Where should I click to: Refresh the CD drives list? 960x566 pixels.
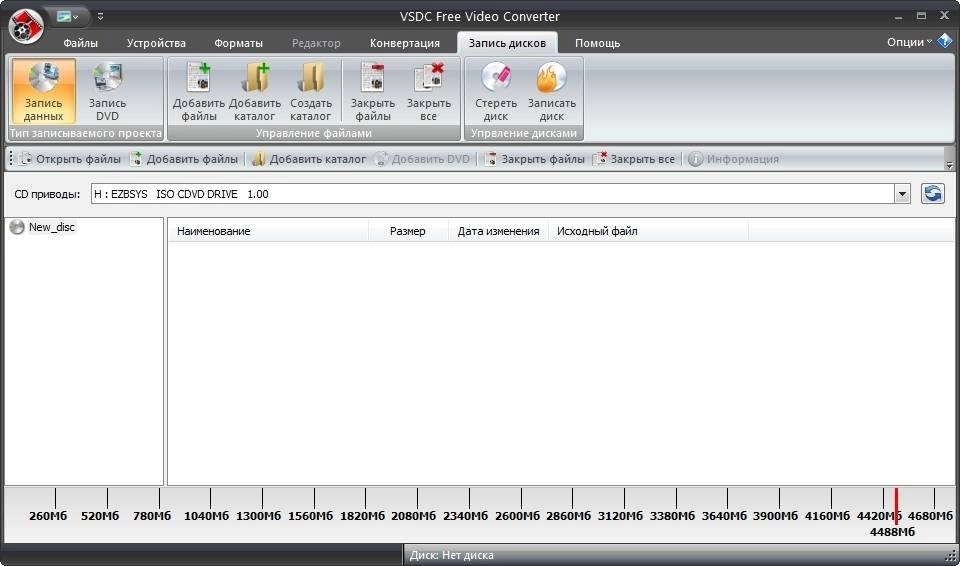[932, 194]
